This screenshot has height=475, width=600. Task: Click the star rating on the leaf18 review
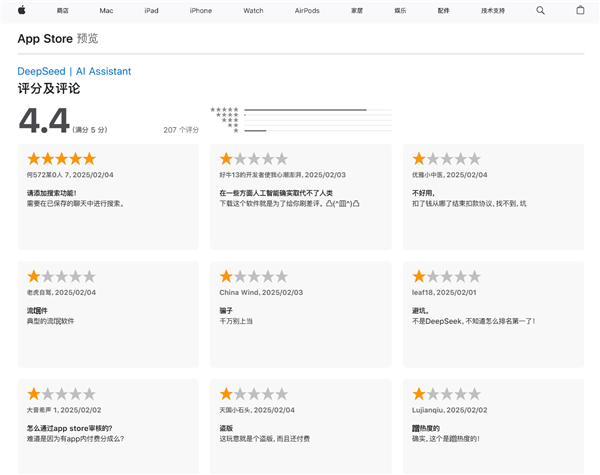[446, 276]
